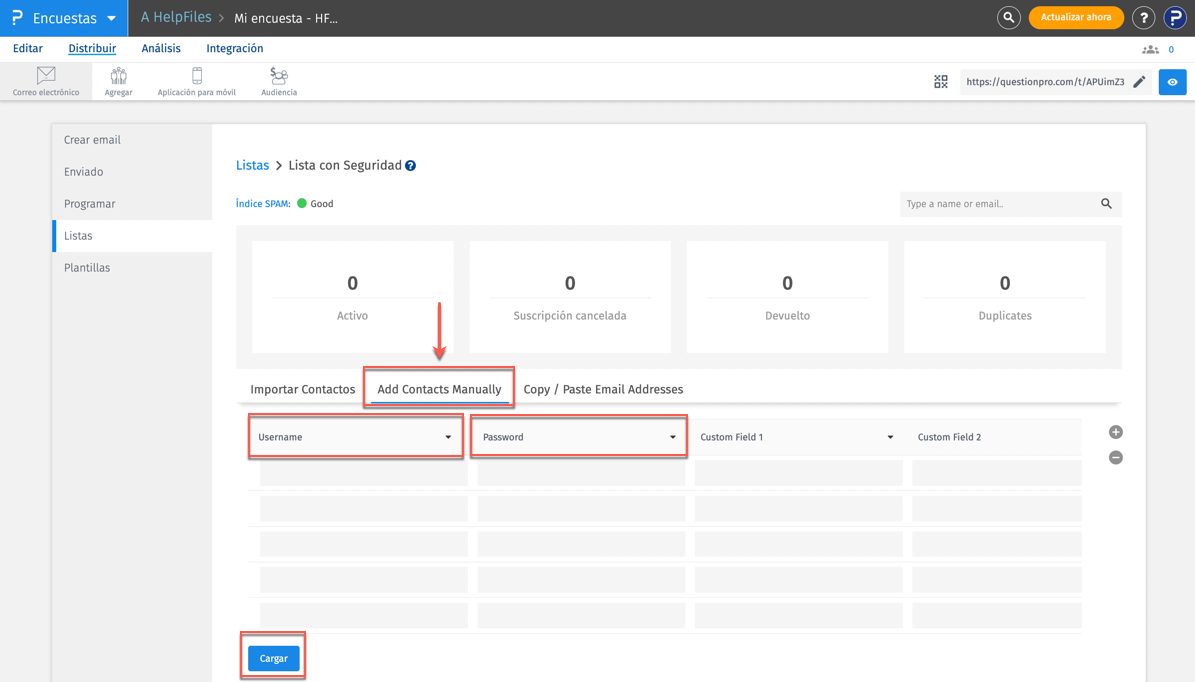
Task: Click the search icon in contact search
Action: point(1106,203)
